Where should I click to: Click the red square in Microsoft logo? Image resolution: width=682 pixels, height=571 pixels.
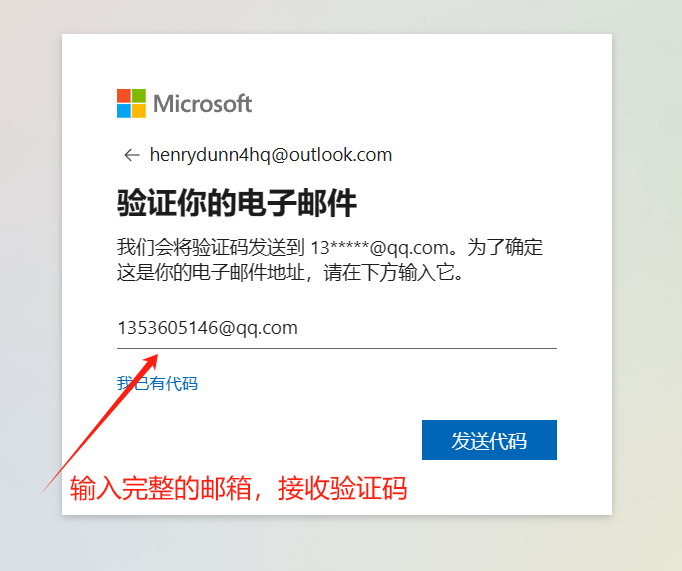pos(124,96)
